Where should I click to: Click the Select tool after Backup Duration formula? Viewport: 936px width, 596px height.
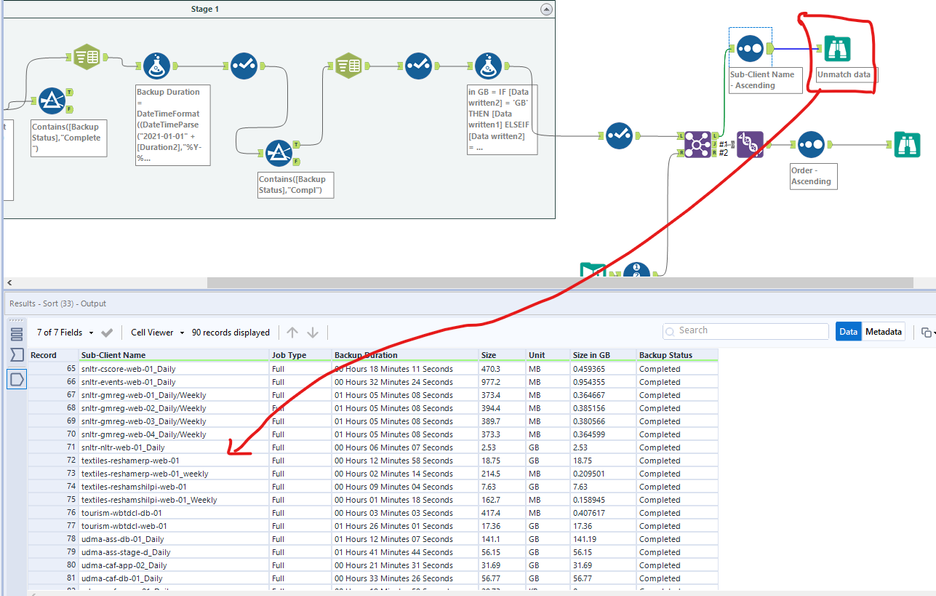click(244, 66)
